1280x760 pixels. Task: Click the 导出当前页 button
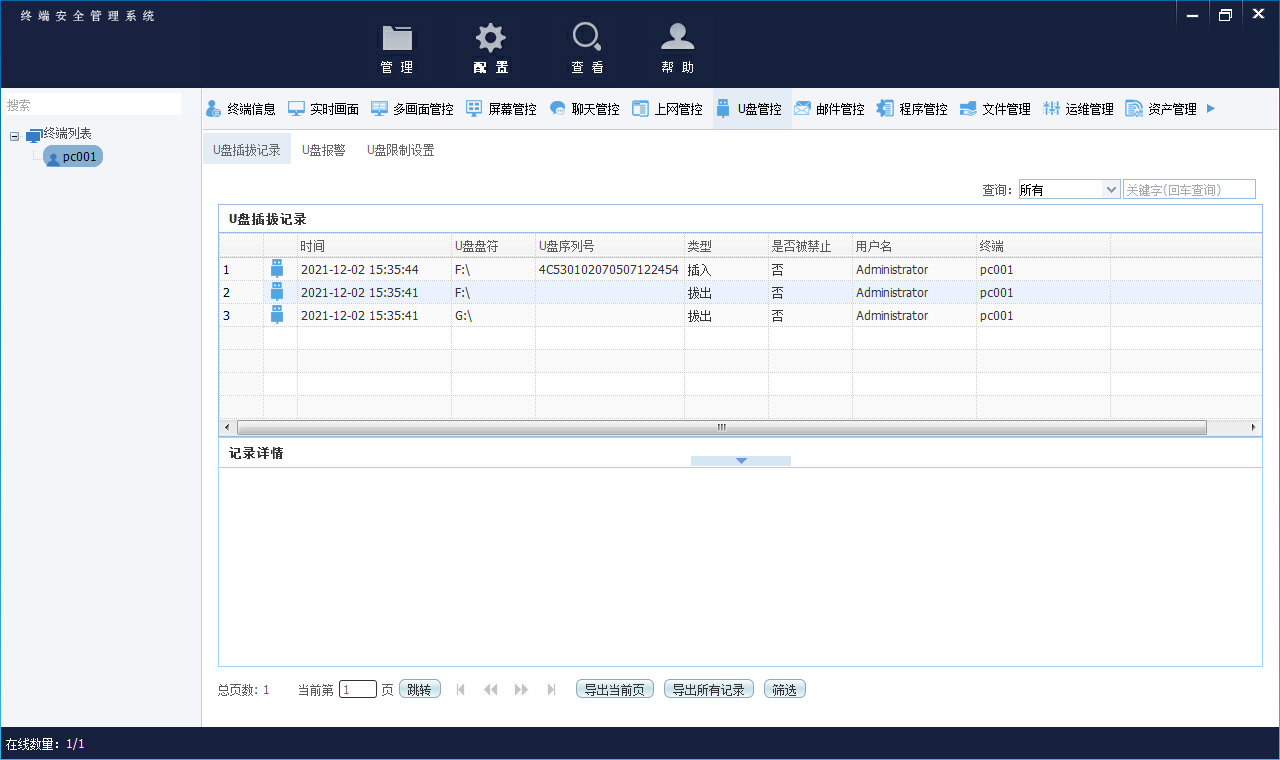tap(615, 689)
